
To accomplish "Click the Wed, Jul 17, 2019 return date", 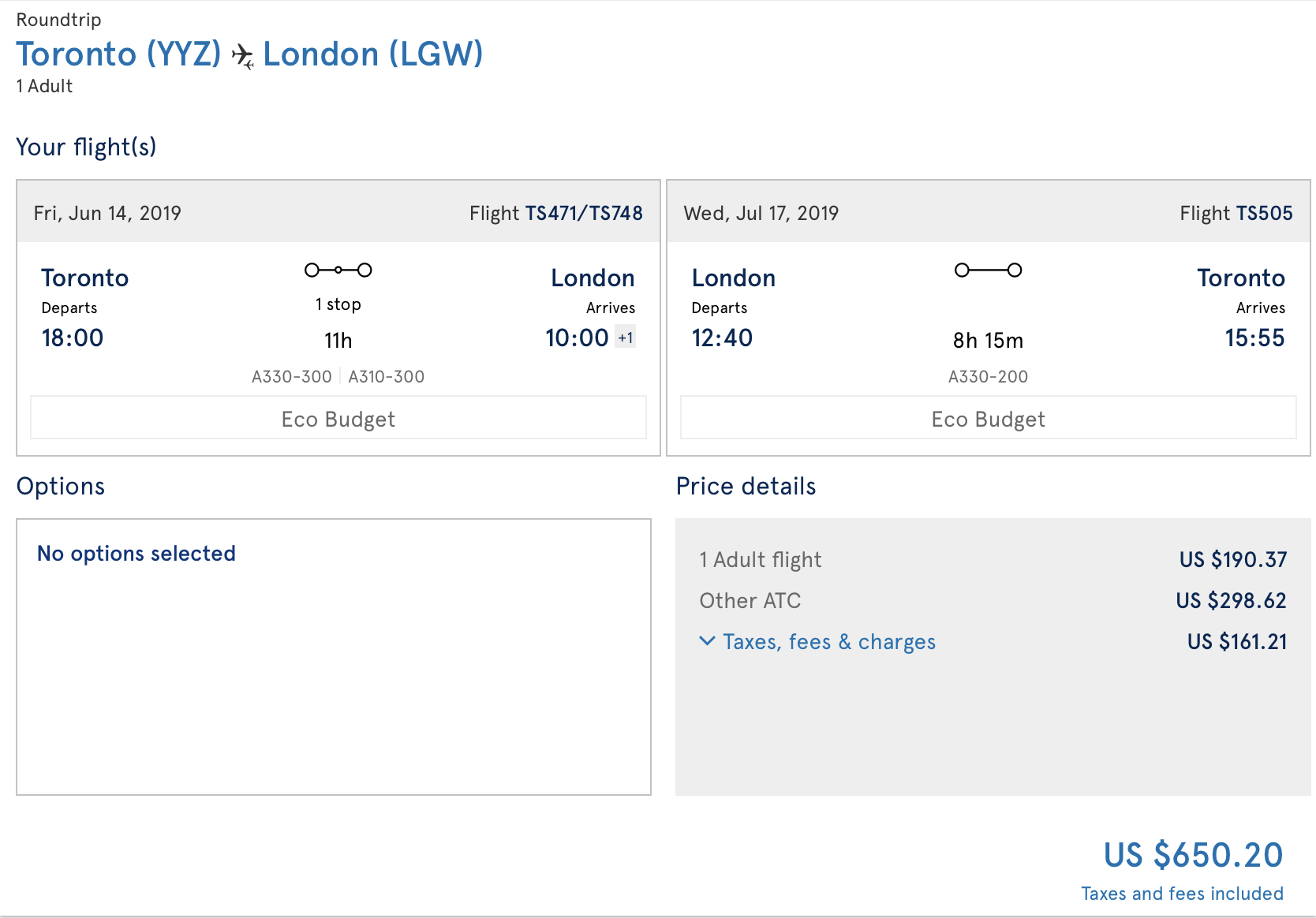I will [x=761, y=213].
